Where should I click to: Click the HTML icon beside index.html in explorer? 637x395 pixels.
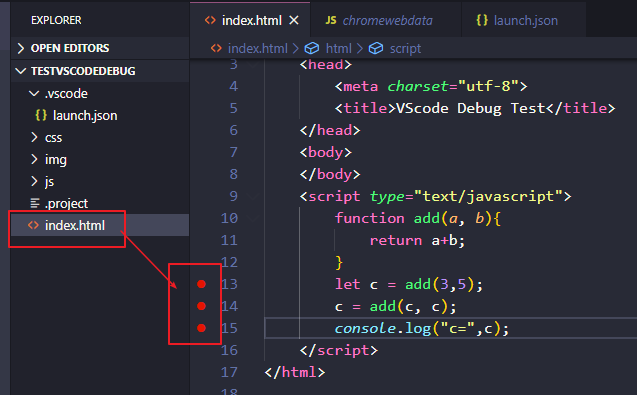tap(33, 225)
